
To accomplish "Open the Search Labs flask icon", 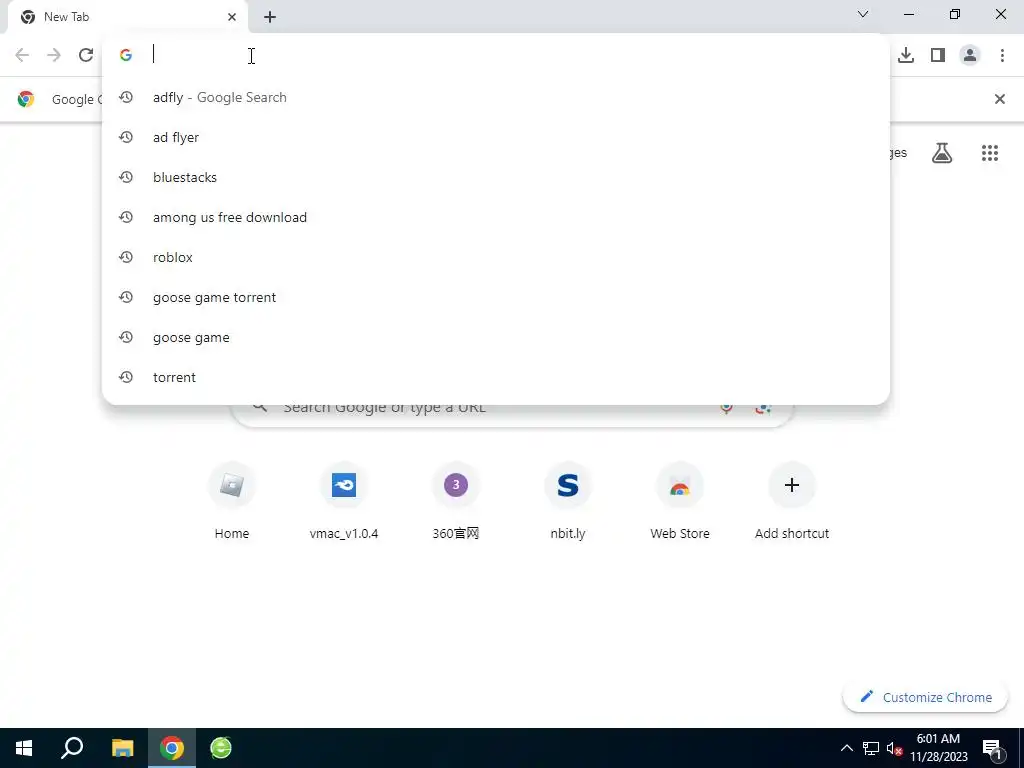I will (x=942, y=153).
